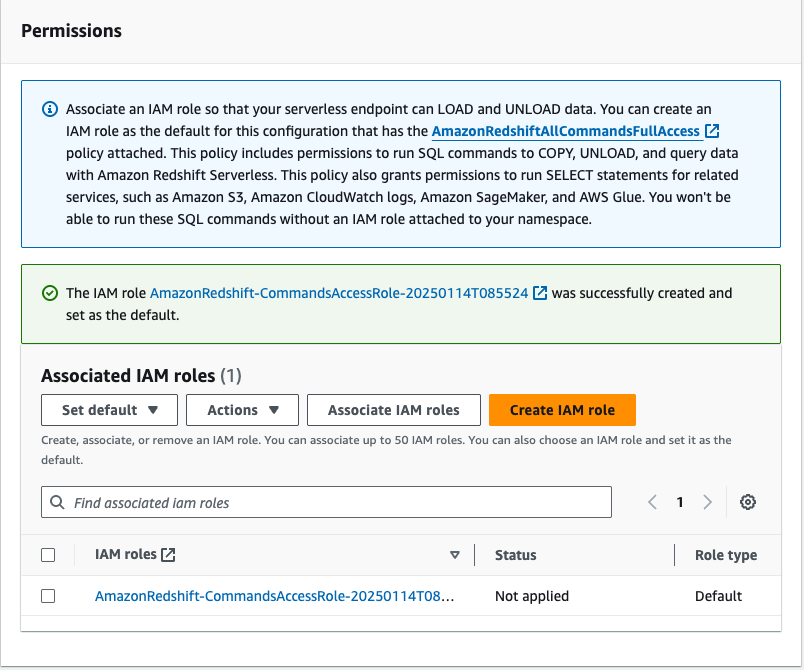Click the Status column header
This screenshot has width=804, height=670.
click(516, 555)
